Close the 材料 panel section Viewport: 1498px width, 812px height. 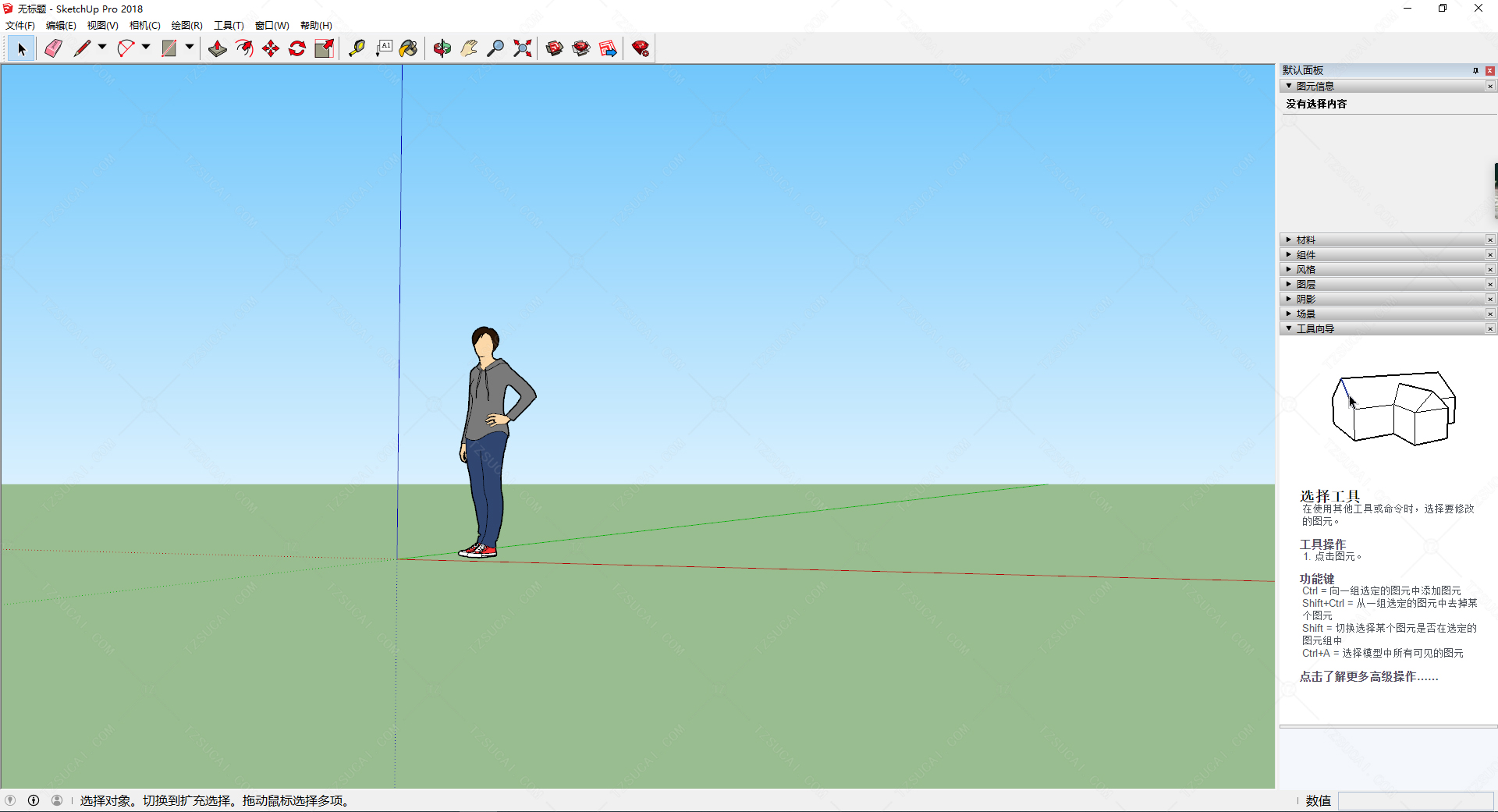point(1490,239)
